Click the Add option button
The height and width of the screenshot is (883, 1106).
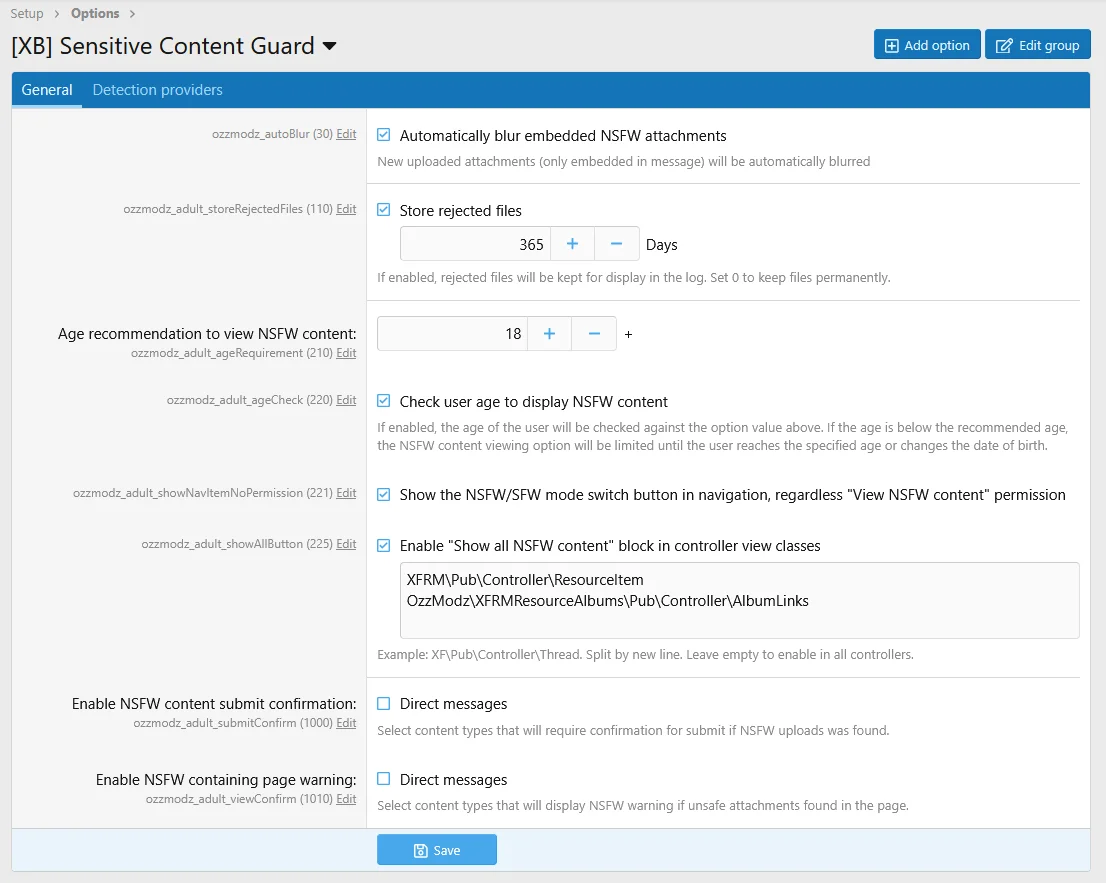pyautogui.click(x=927, y=45)
